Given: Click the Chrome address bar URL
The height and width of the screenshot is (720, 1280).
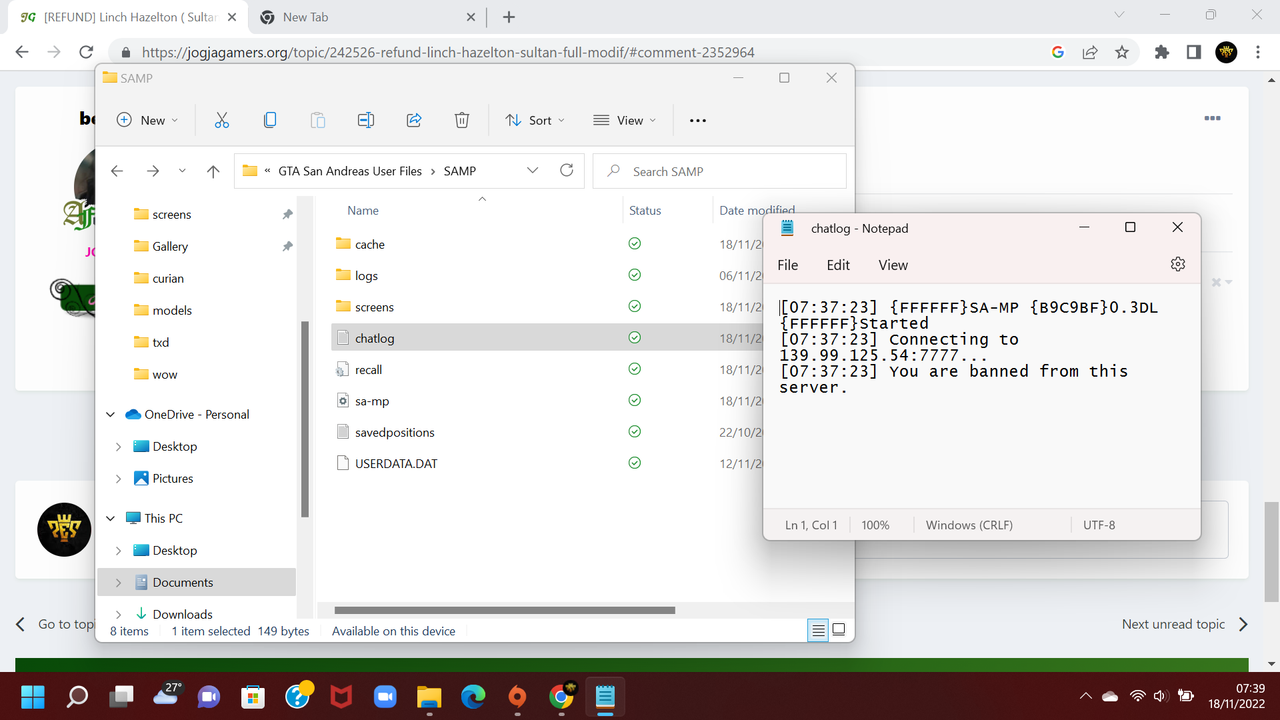Looking at the screenshot, I should click(448, 52).
